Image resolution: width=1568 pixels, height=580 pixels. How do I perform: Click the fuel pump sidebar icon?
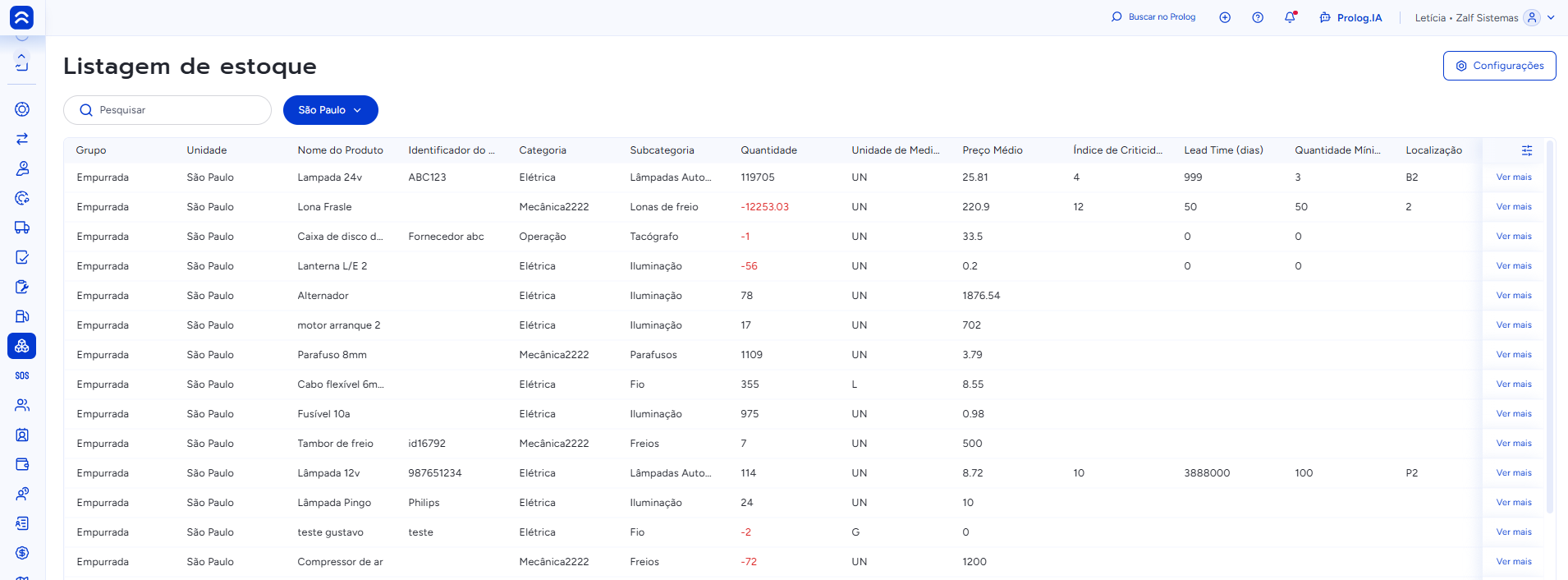point(22,316)
